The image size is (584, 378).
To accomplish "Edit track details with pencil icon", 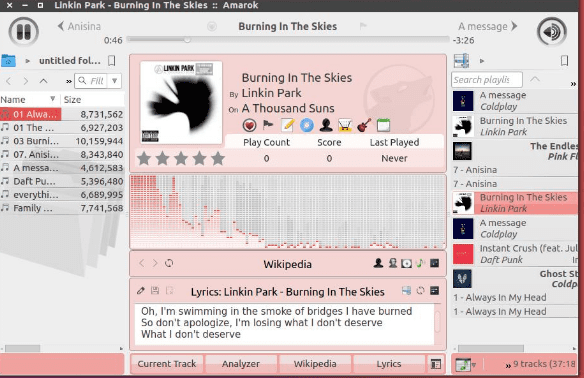I will pos(288,126).
